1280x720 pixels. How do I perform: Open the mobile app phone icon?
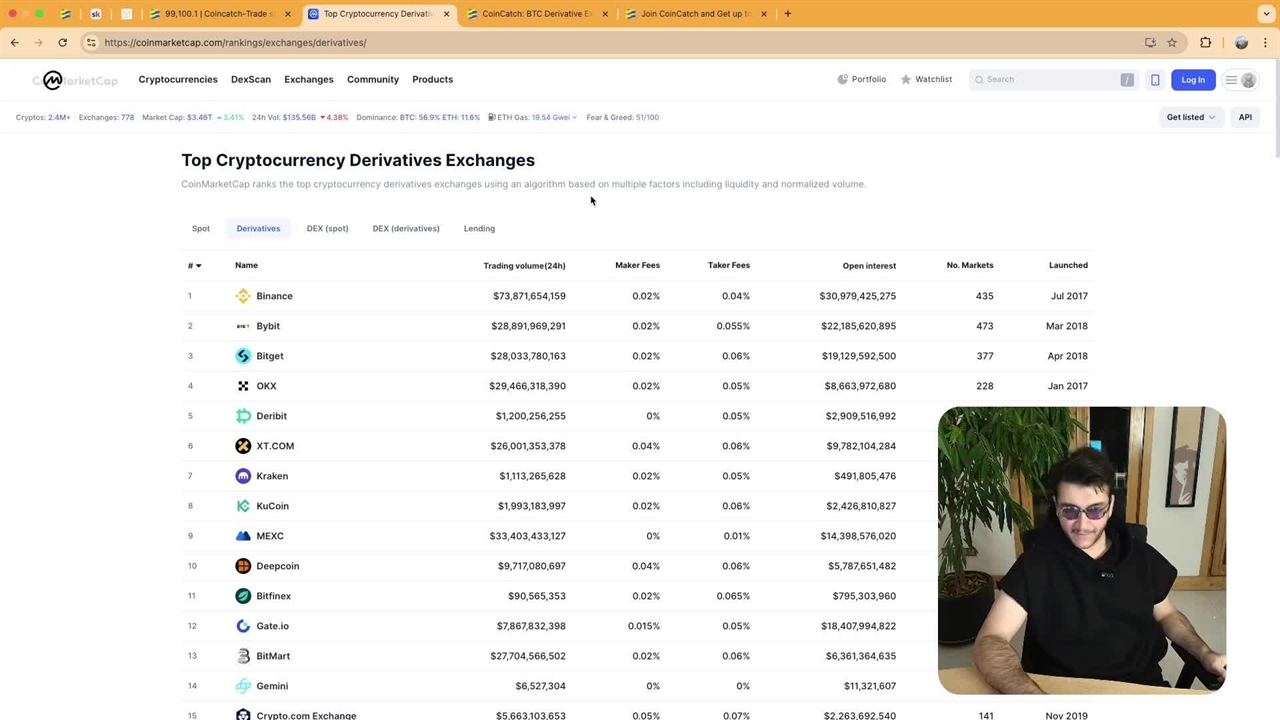[x=1155, y=80]
